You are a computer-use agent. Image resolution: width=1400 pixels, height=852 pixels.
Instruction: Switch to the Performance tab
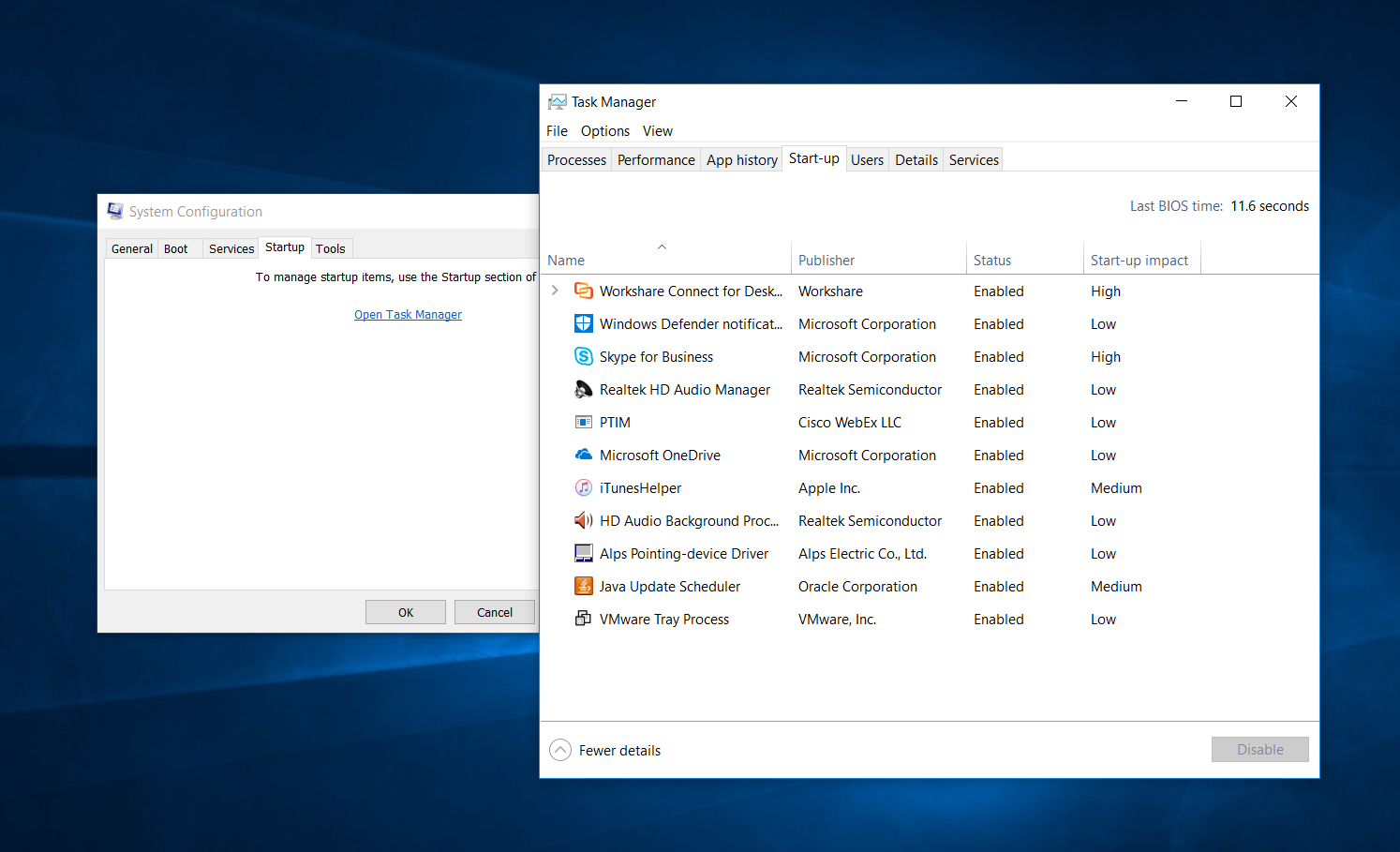[656, 159]
